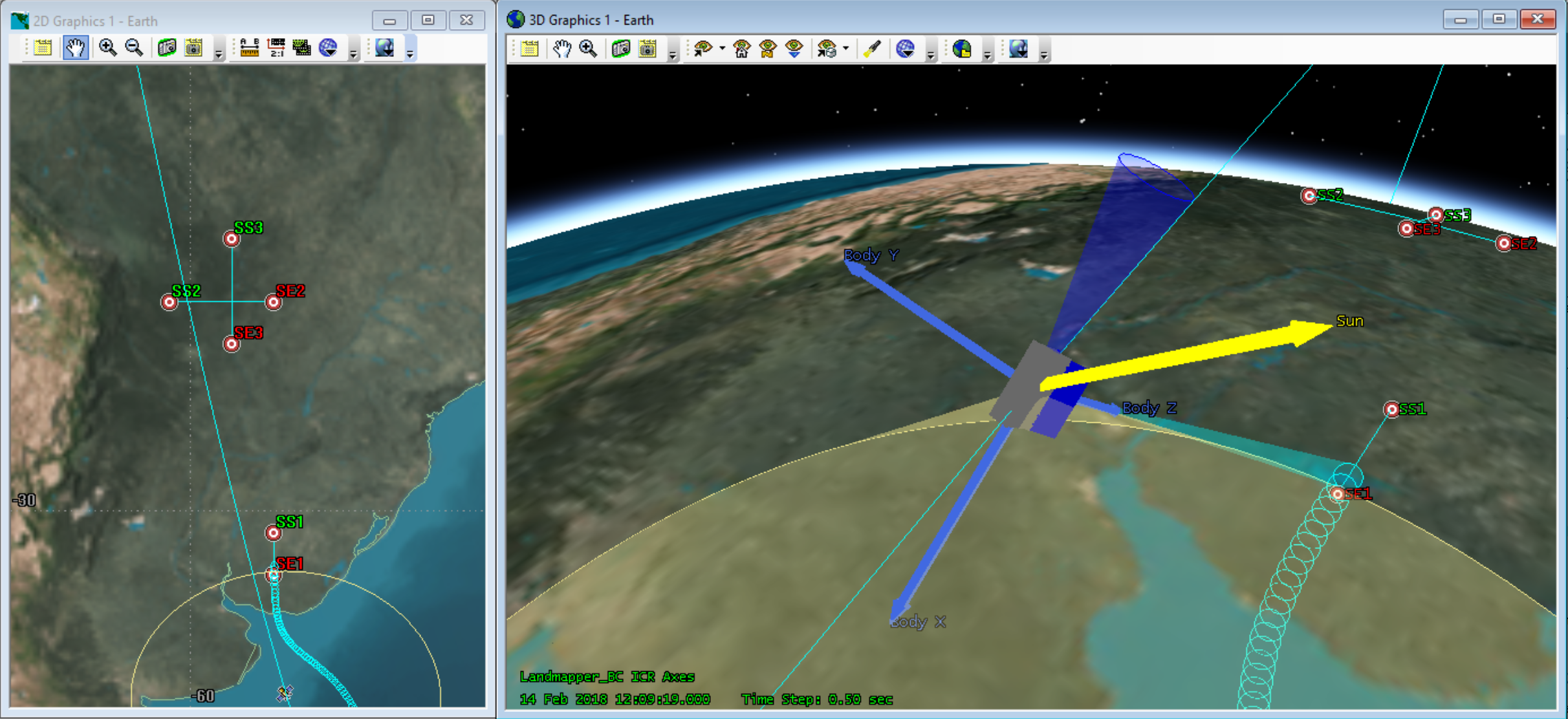The width and height of the screenshot is (1568, 719).
Task: Toggle the 3D Grab hand tool
Action: pos(561,49)
